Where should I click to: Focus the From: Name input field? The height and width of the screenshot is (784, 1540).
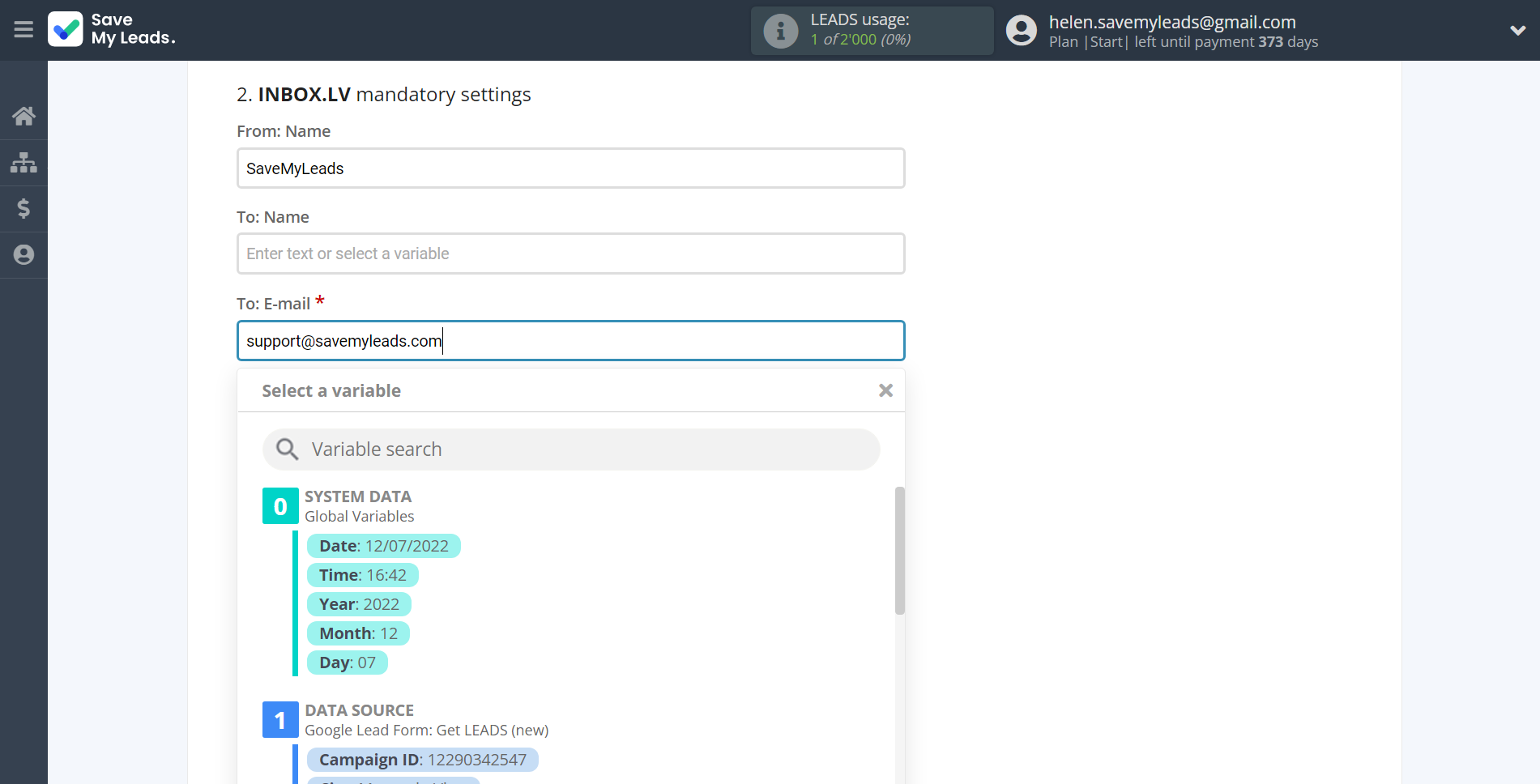point(570,168)
